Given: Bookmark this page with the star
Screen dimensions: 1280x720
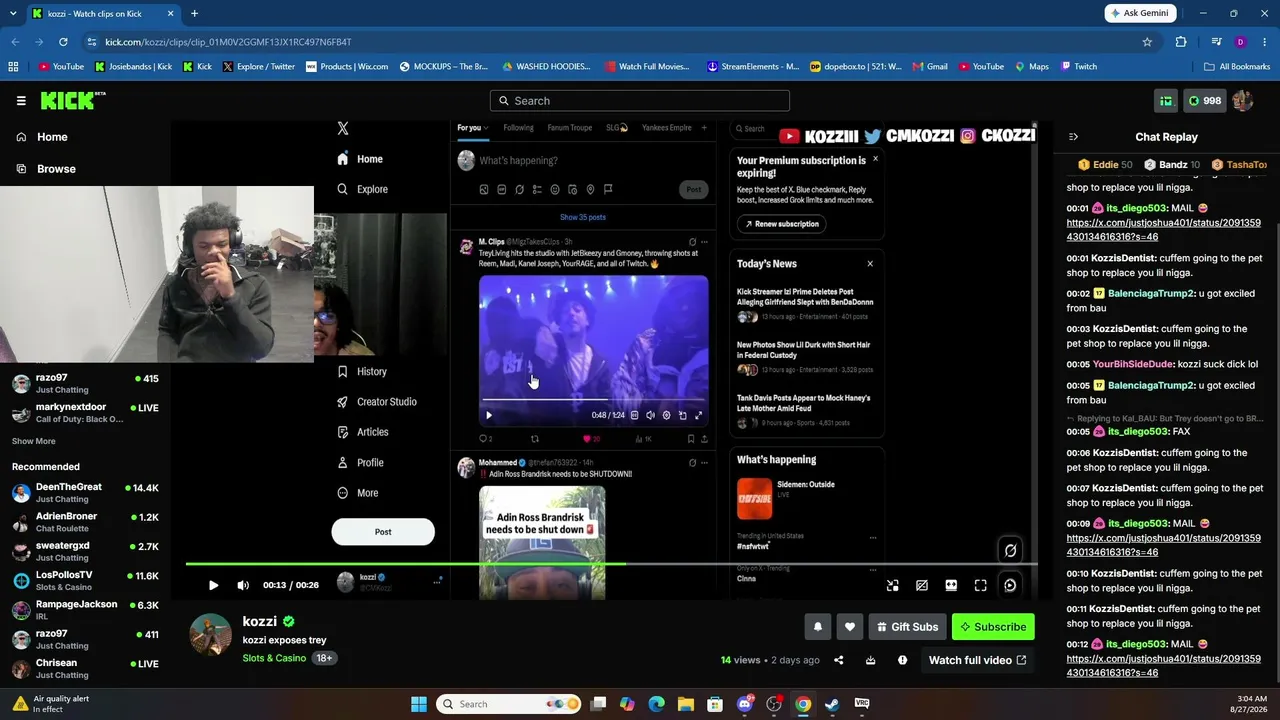Looking at the screenshot, I should [x=1147, y=42].
